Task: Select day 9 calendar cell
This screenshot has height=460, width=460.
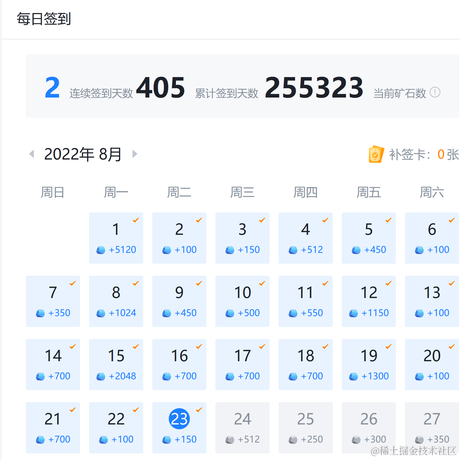Action: pyautogui.click(x=179, y=301)
